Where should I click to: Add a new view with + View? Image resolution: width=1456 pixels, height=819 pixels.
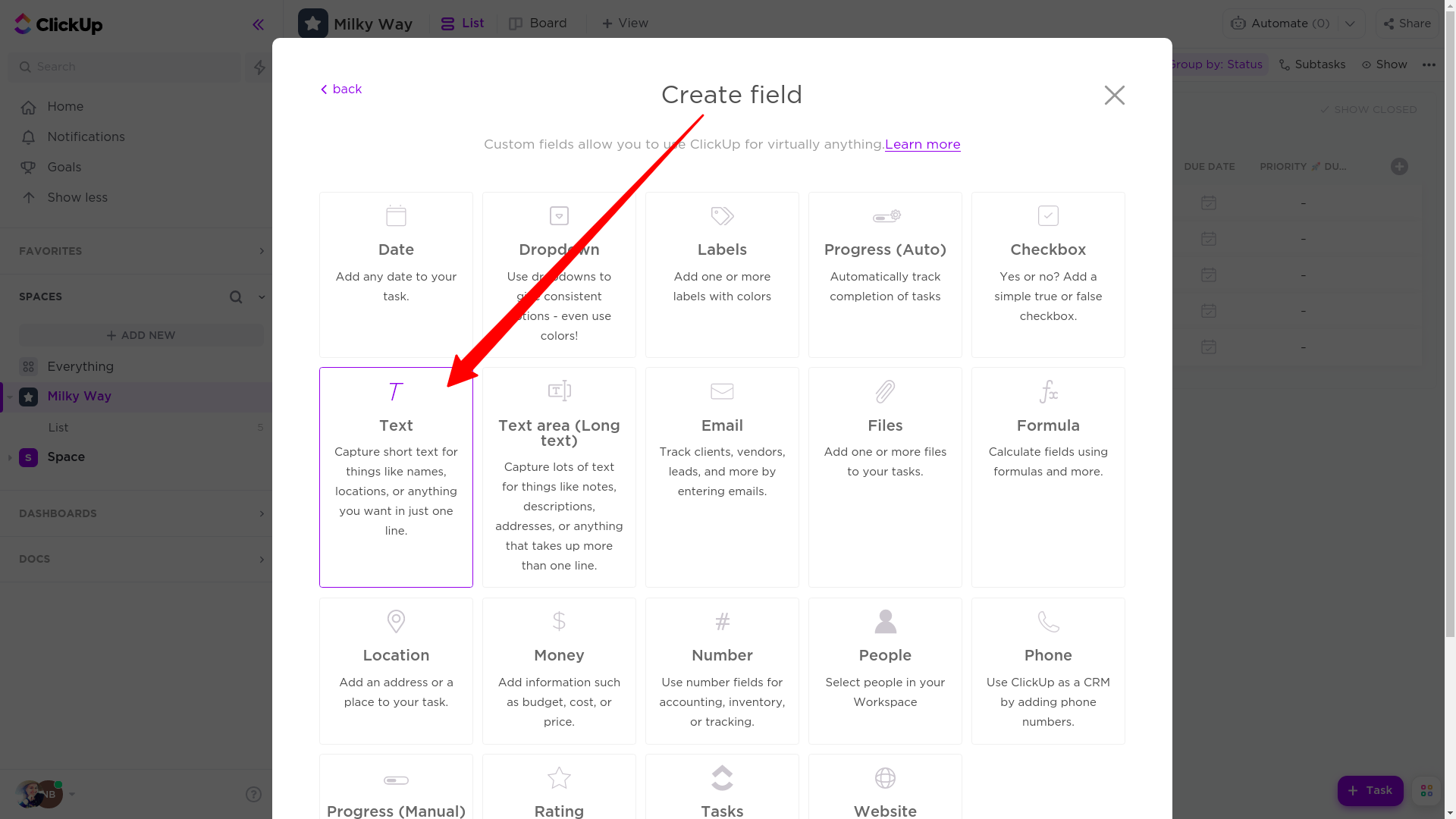[x=625, y=24]
